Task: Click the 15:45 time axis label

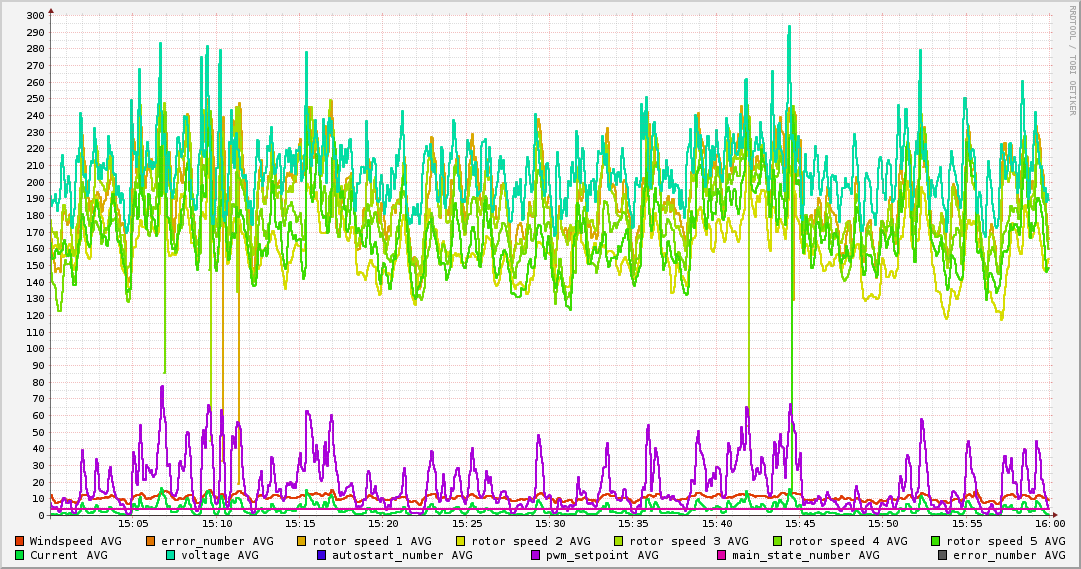Action: 800,523
